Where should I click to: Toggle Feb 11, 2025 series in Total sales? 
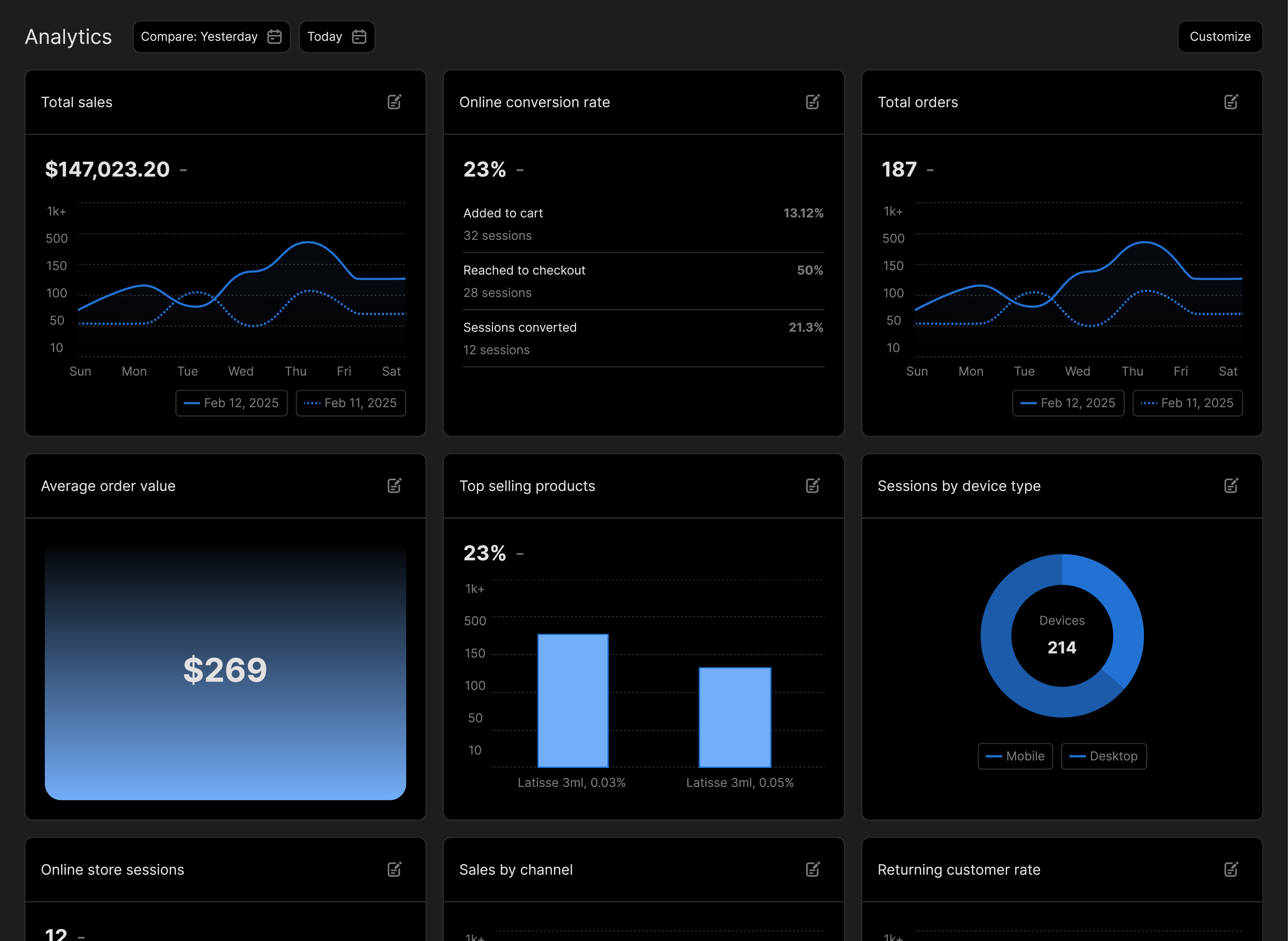pos(351,403)
